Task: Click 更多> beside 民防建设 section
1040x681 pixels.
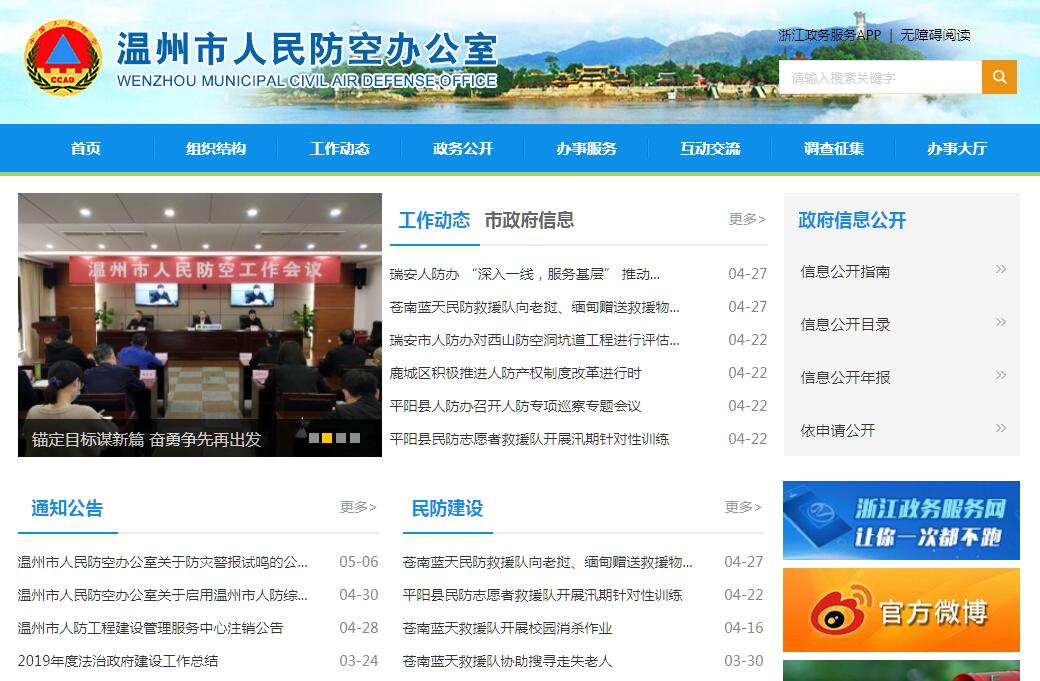Action: pyautogui.click(x=743, y=507)
